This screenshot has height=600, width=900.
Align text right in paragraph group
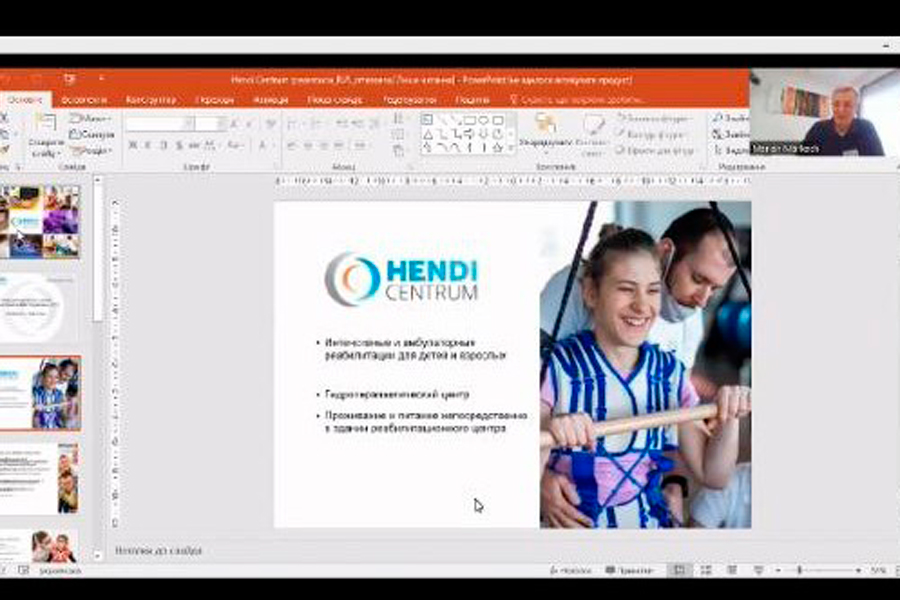(324, 146)
